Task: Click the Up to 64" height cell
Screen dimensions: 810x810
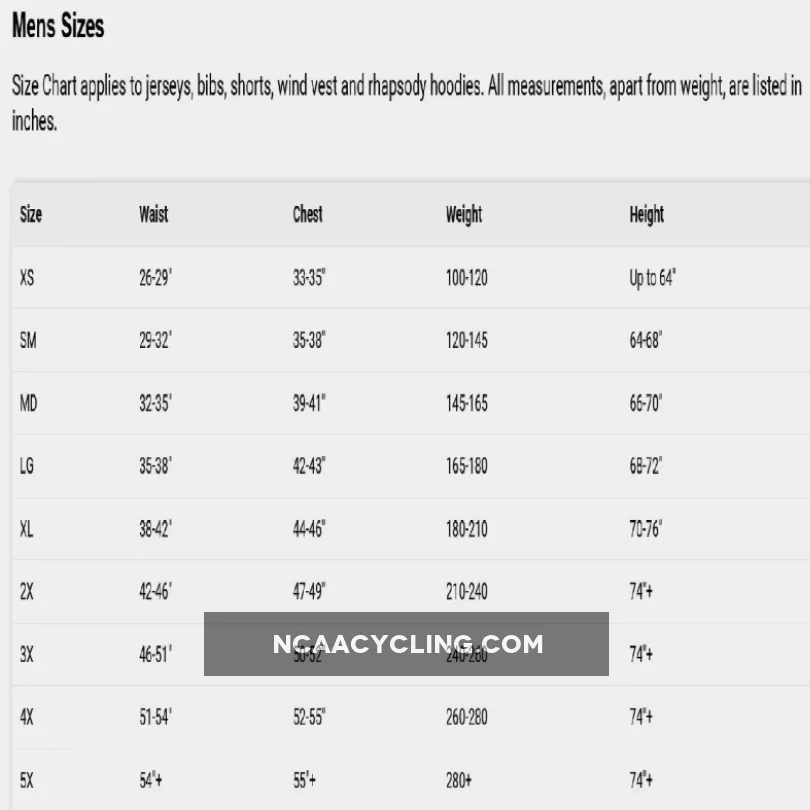Action: point(652,278)
